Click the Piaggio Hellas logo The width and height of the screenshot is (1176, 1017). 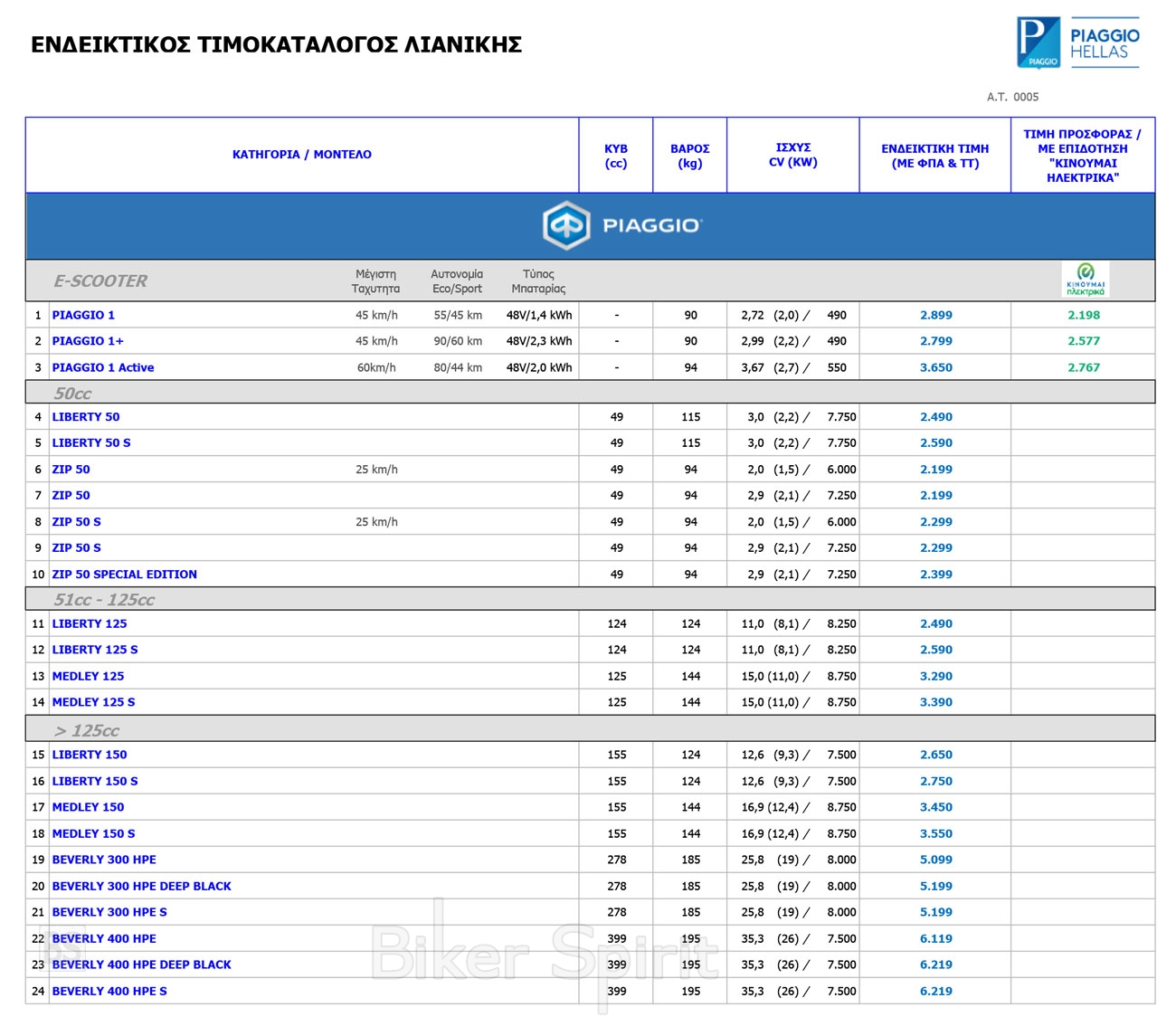pyautogui.click(x=1076, y=43)
